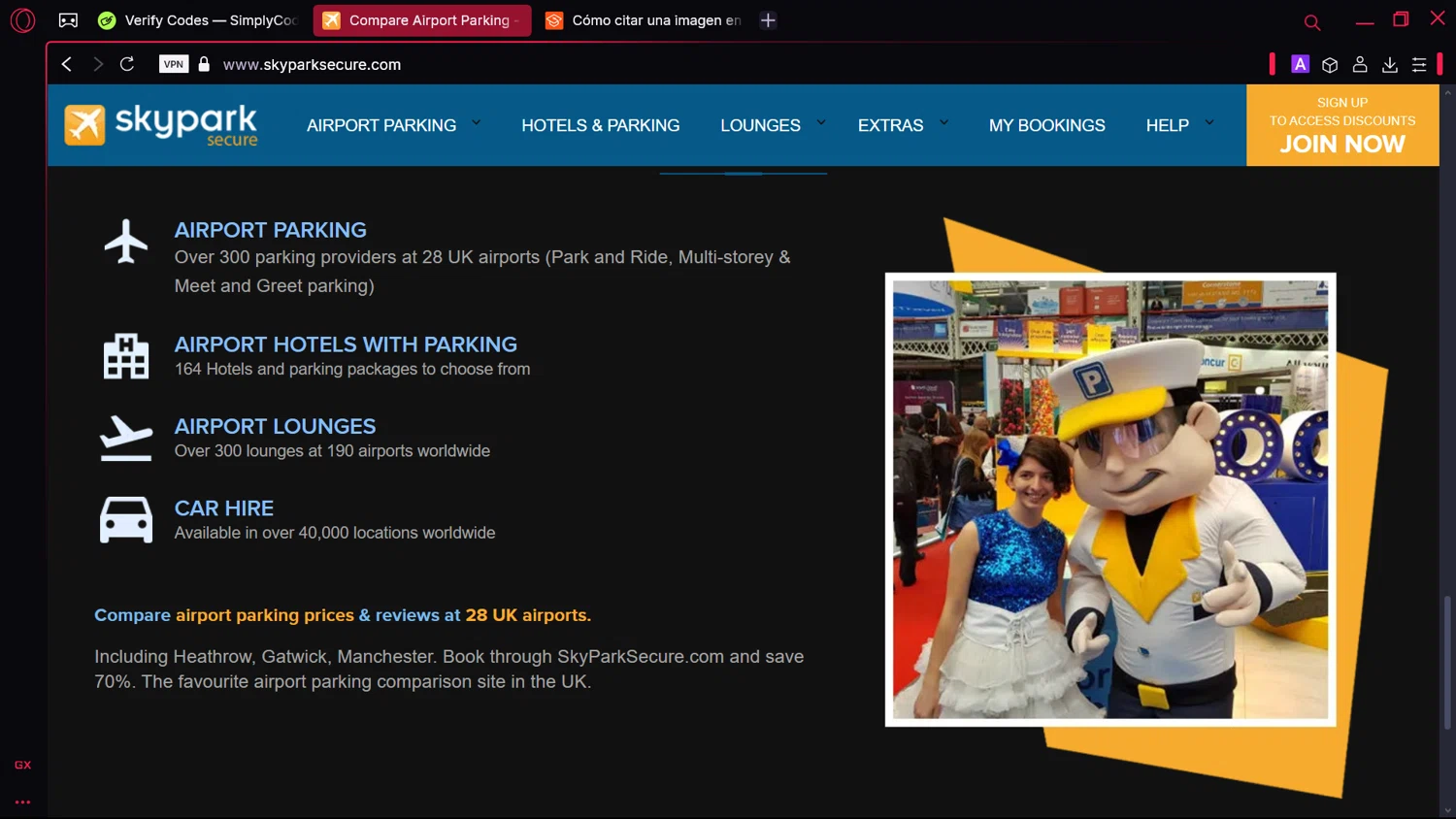Go to MY BOOKINGS in the nav bar

click(x=1047, y=125)
